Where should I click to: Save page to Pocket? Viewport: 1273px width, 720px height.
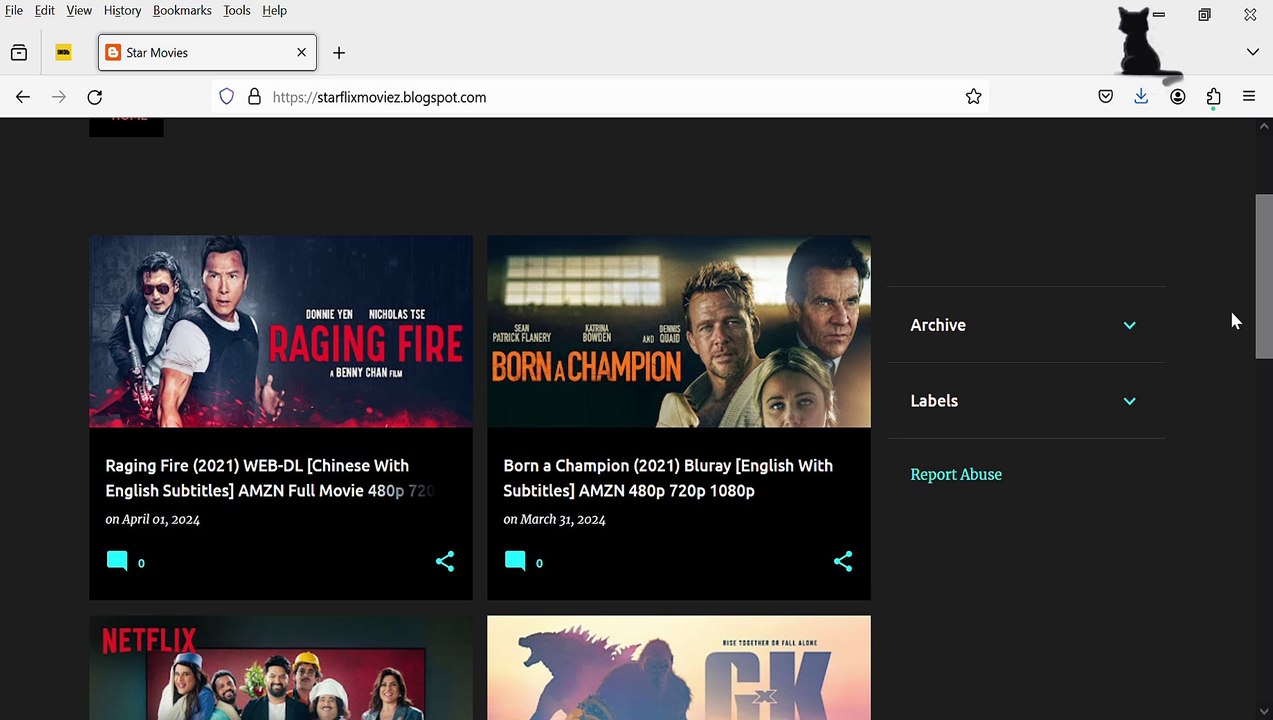[x=1105, y=97]
